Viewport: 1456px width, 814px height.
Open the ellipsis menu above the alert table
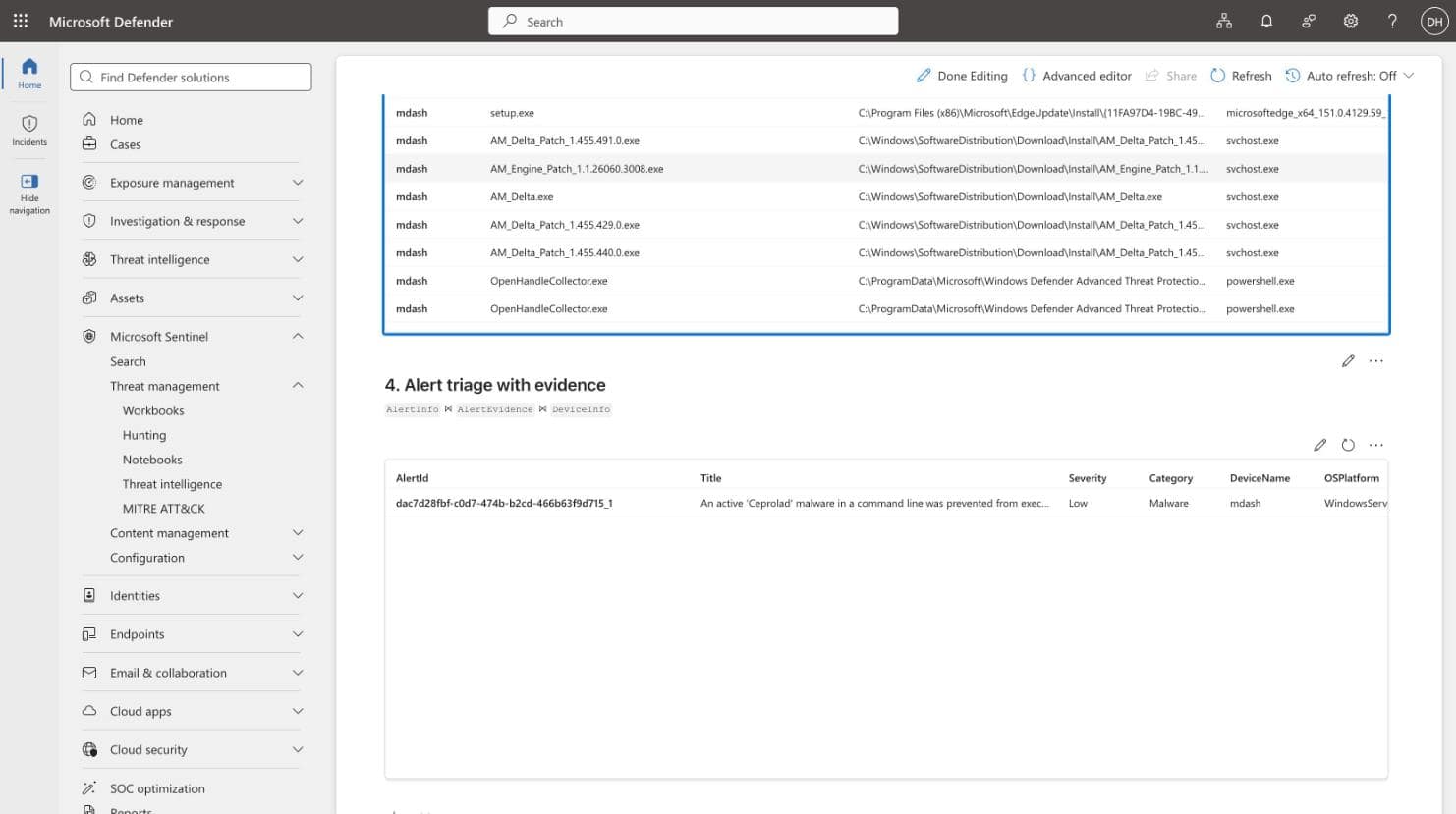pyautogui.click(x=1376, y=445)
